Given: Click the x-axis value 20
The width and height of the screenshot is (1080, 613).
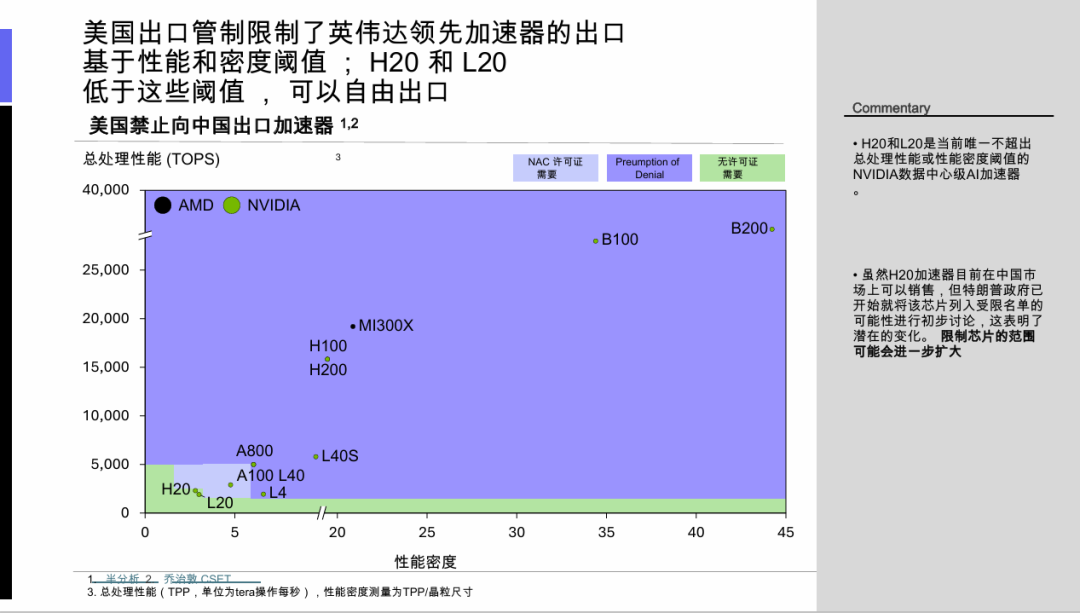Looking at the screenshot, I should (x=338, y=532).
